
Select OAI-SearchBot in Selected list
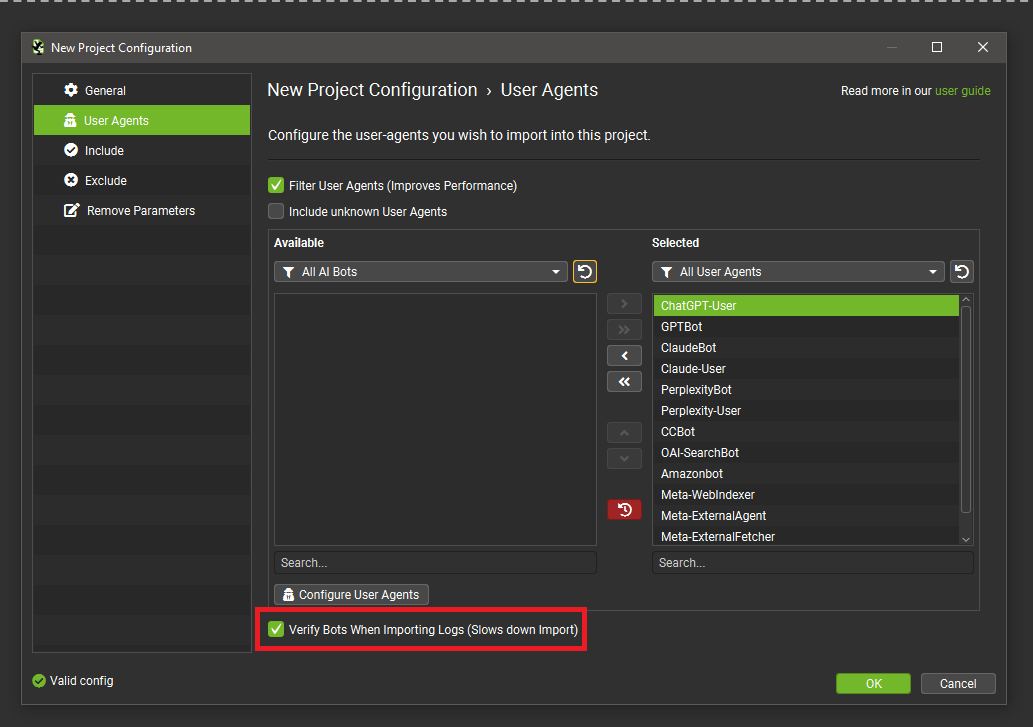(806, 453)
